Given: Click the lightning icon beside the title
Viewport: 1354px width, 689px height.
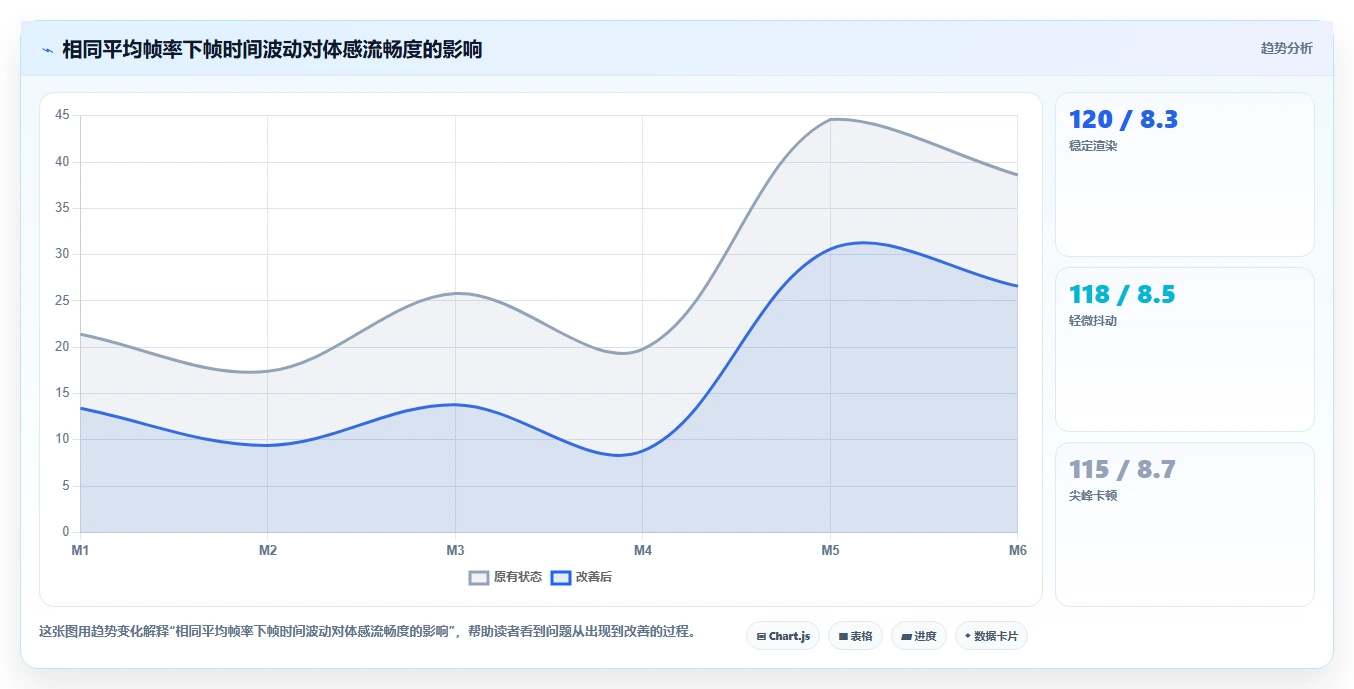Looking at the screenshot, I should click(x=48, y=50).
